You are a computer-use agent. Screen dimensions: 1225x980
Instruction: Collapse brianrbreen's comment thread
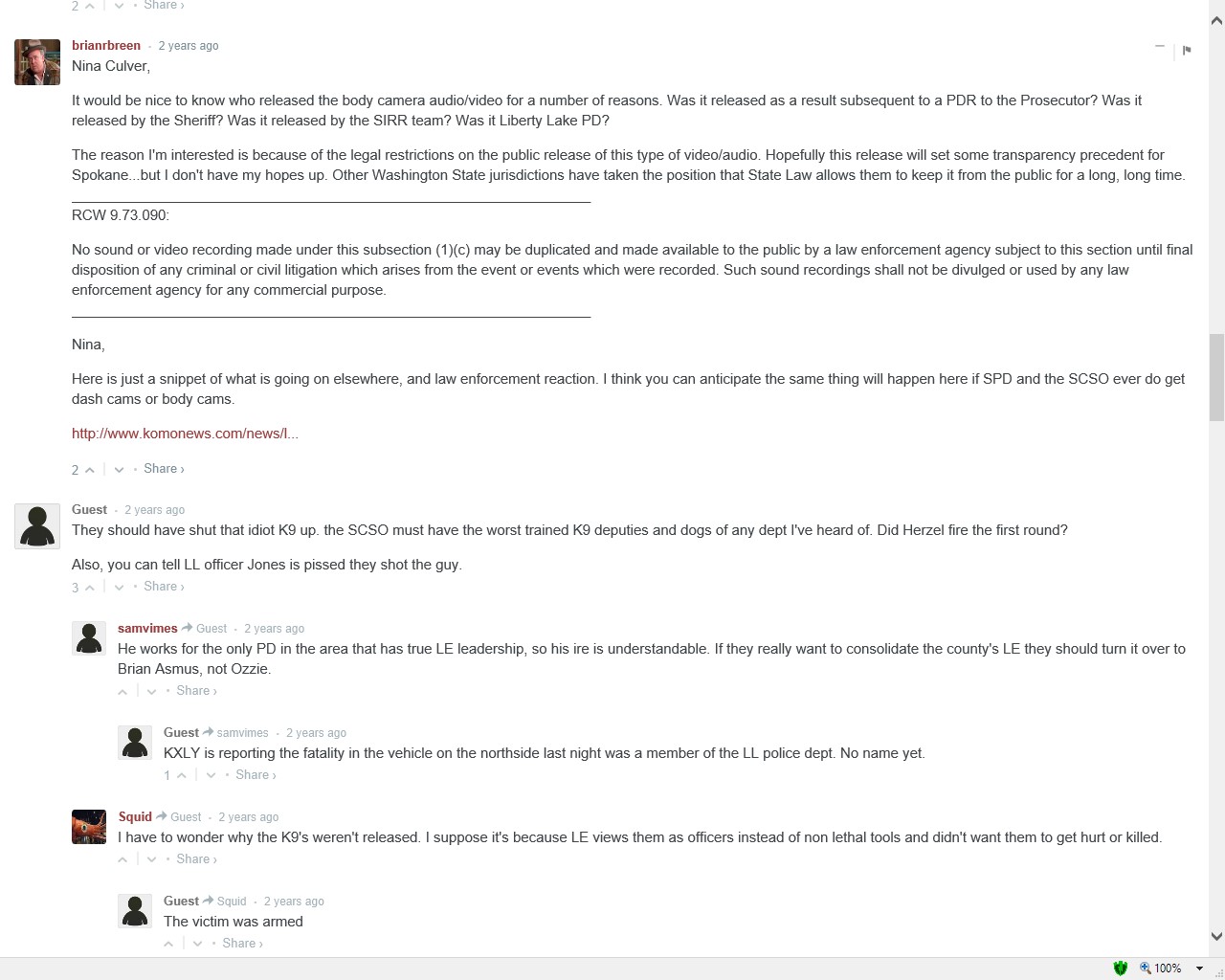1160,46
